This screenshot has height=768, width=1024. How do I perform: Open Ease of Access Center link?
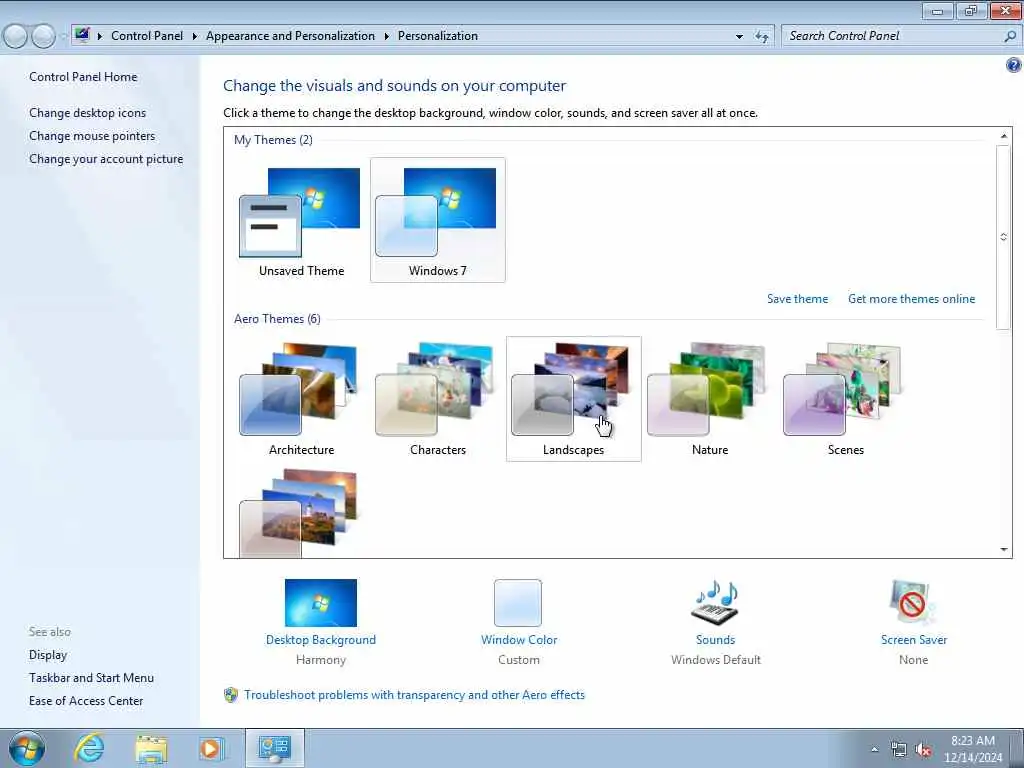(x=86, y=701)
